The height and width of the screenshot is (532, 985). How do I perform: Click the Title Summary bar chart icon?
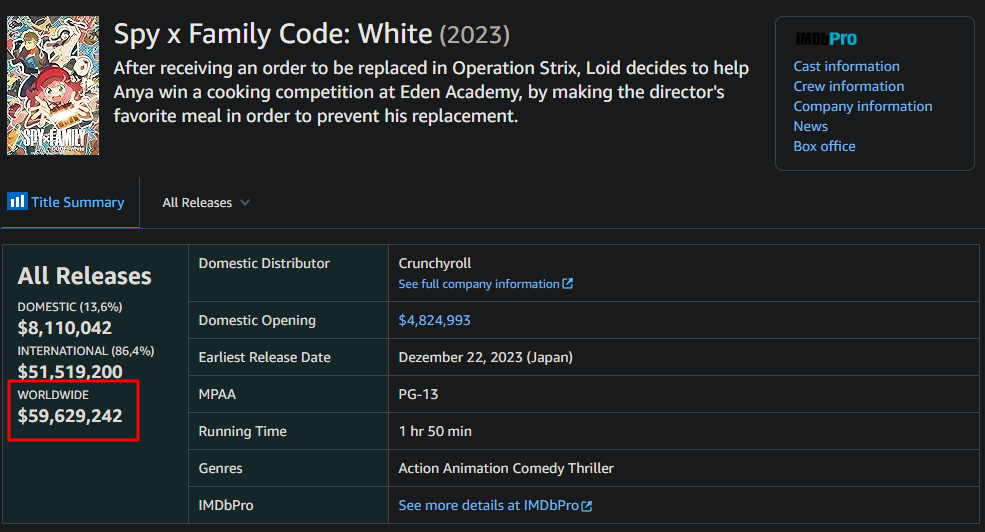coord(17,202)
